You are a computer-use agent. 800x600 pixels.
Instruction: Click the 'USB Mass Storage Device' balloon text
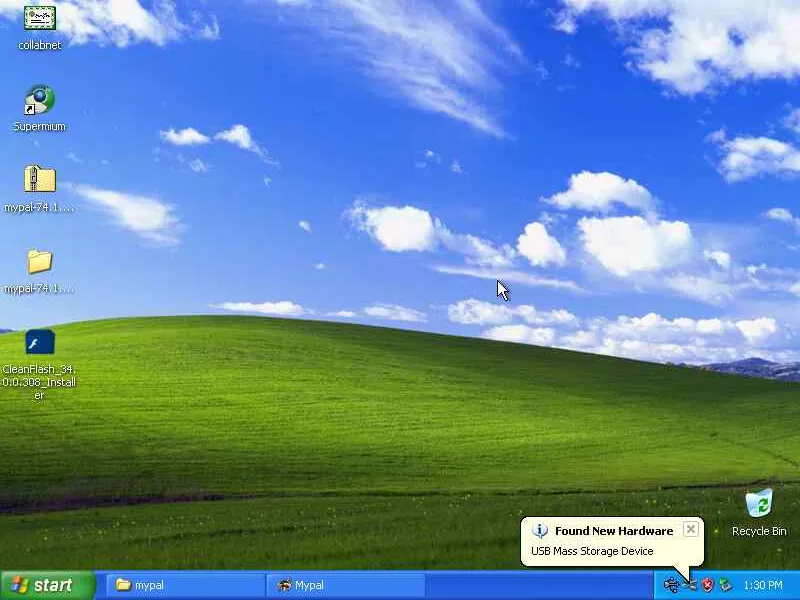pyautogui.click(x=592, y=551)
